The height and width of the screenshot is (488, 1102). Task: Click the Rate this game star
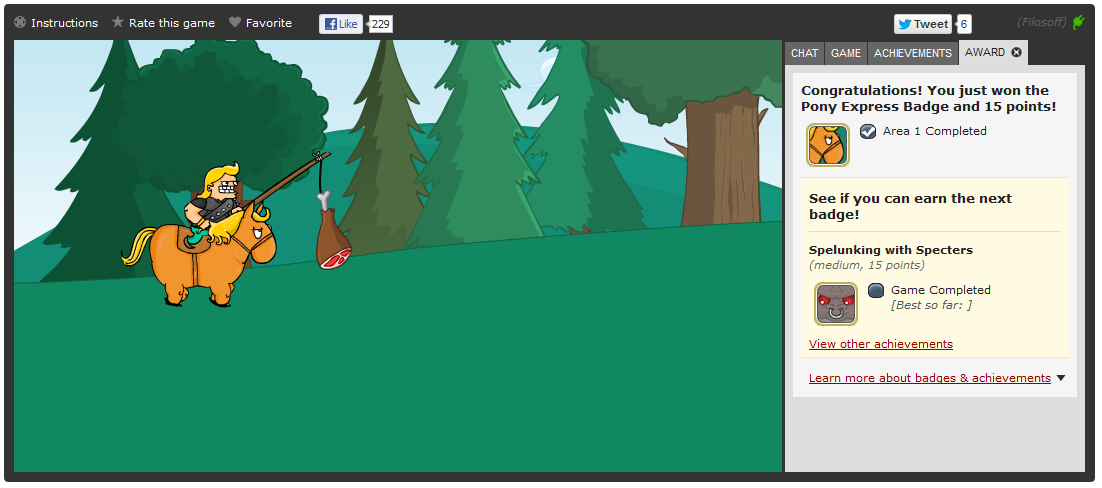click(x=118, y=22)
